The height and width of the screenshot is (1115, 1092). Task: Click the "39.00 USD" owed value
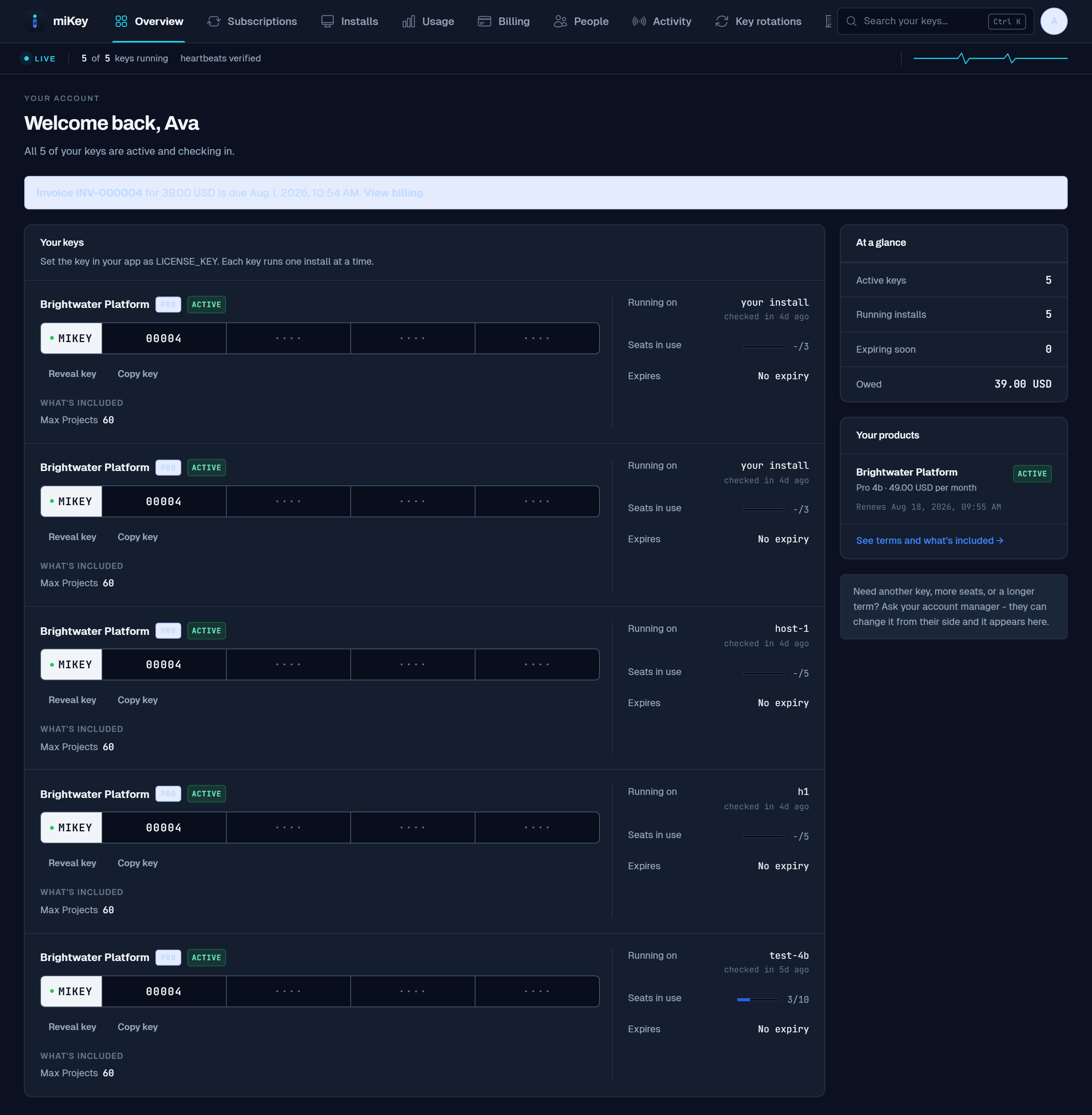coord(1023,384)
